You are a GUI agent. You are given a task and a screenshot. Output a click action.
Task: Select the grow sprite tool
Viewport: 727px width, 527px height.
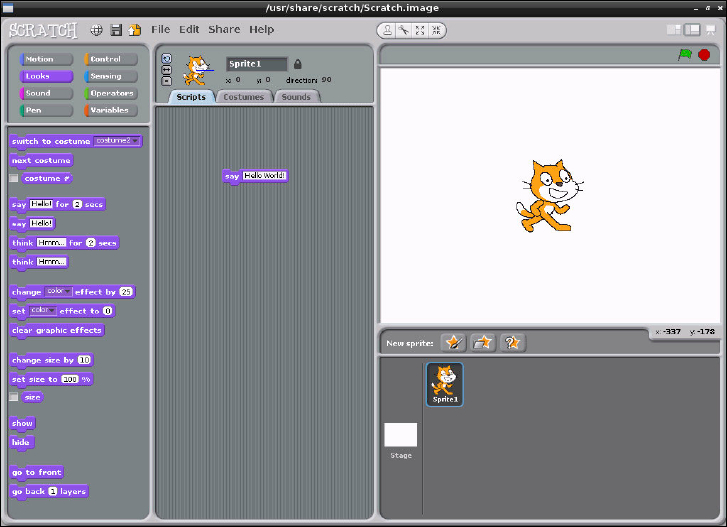(x=420, y=30)
